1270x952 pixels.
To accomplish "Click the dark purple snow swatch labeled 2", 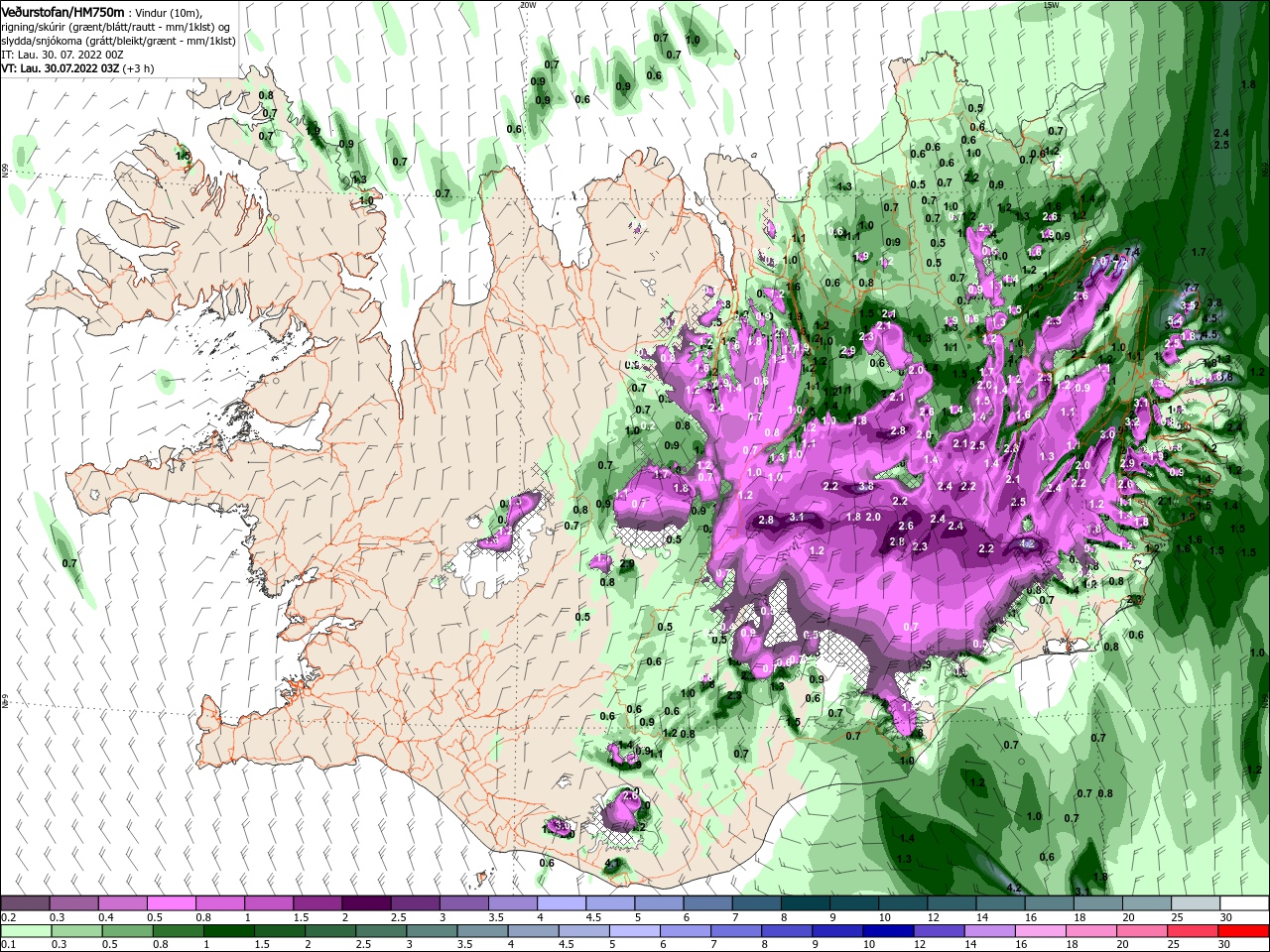I will pos(365,903).
